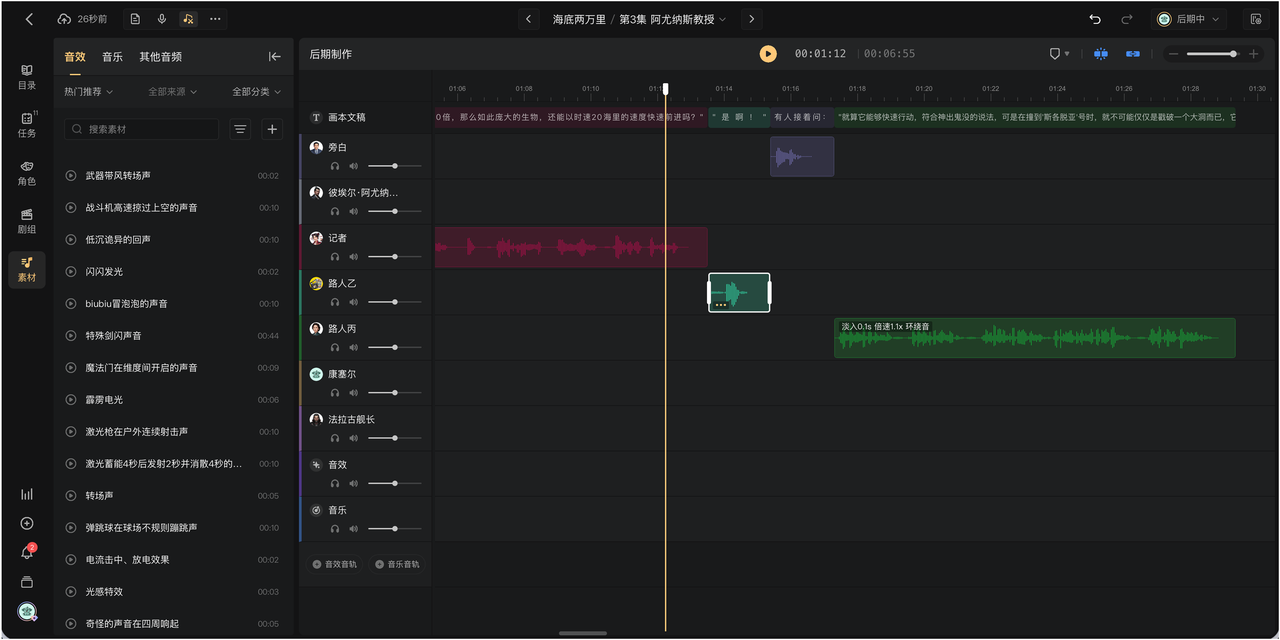Mute the 旁白 track speaker
Viewport: 1280px width, 640px height.
[x=353, y=166]
